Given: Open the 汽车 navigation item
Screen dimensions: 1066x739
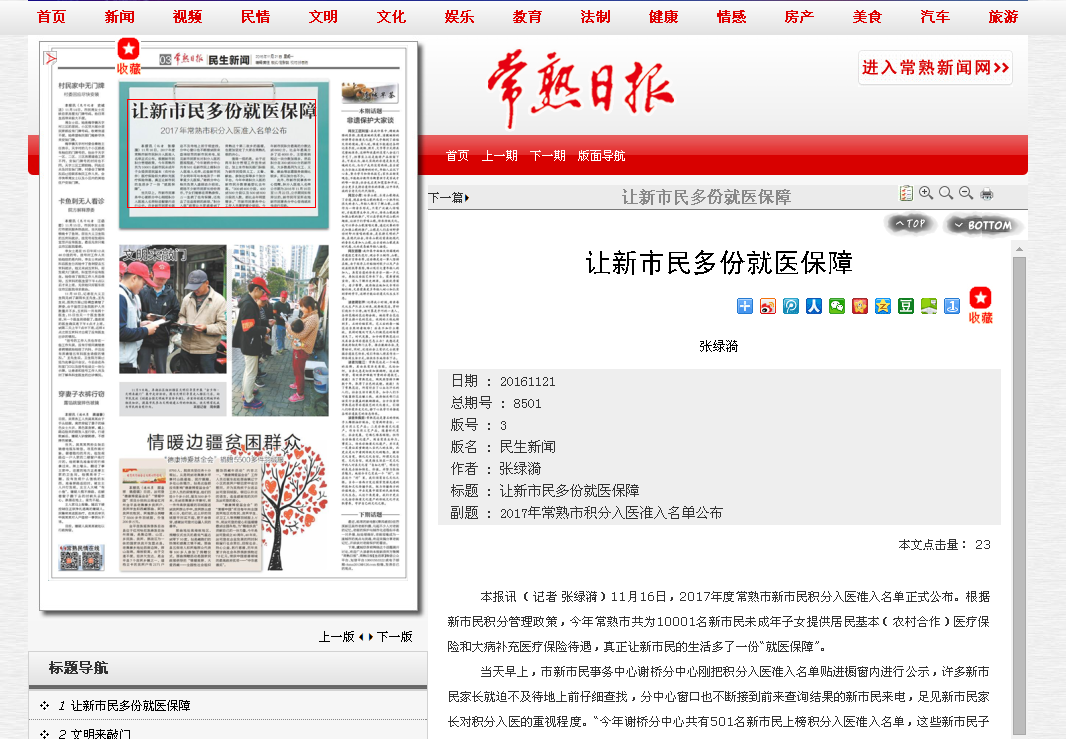Looking at the screenshot, I should coord(935,17).
